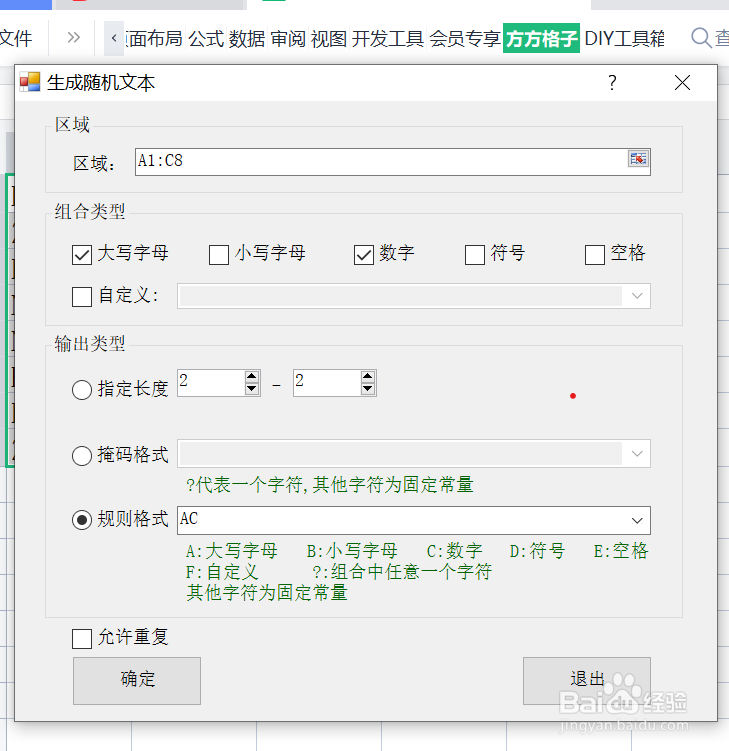This screenshot has width=729, height=751.
Task: Switch to the 审阅 tab
Action: tap(288, 38)
